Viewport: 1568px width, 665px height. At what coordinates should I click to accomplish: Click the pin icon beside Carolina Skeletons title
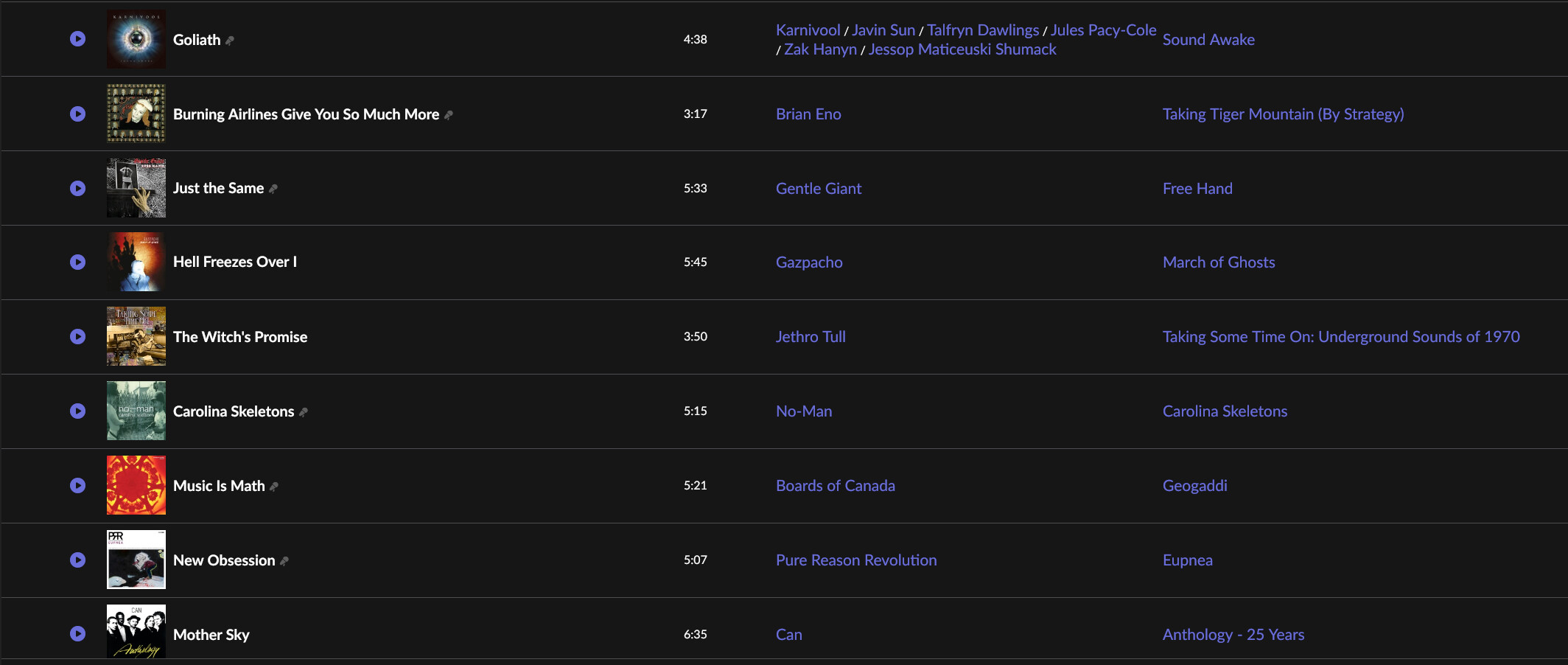pos(304,412)
